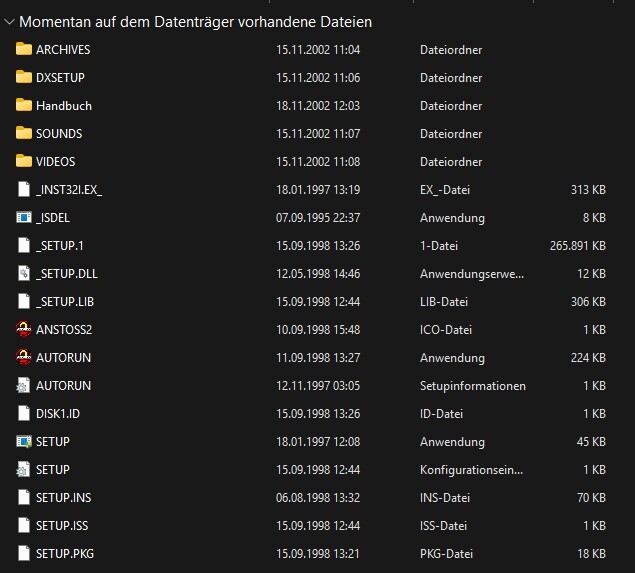This screenshot has height=573, width=635.
Task: Select the _SETUP.LIB file name
Action: 64,301
